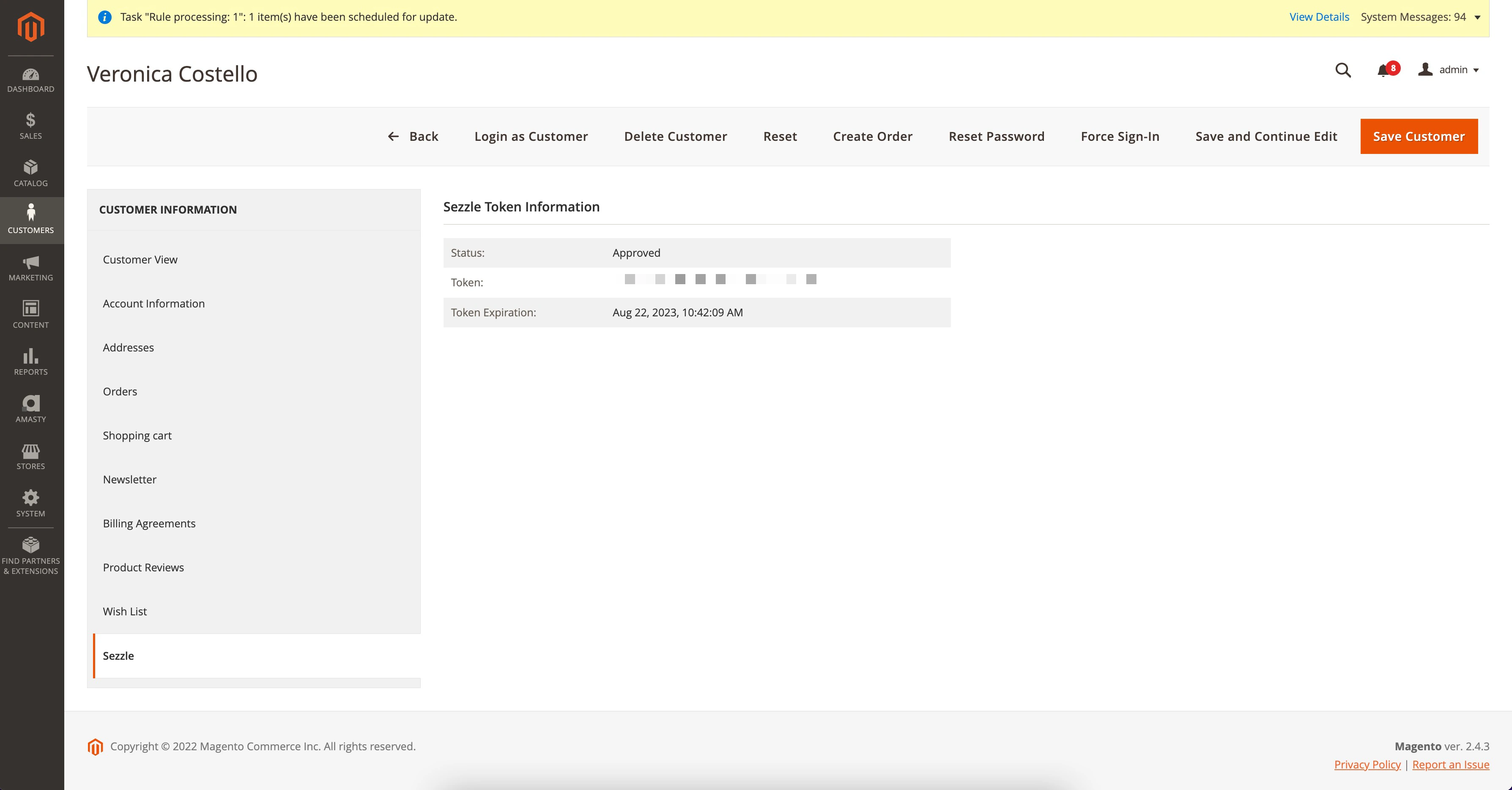Viewport: 1512px width, 790px height.
Task: Click Login as Customer
Action: [531, 136]
